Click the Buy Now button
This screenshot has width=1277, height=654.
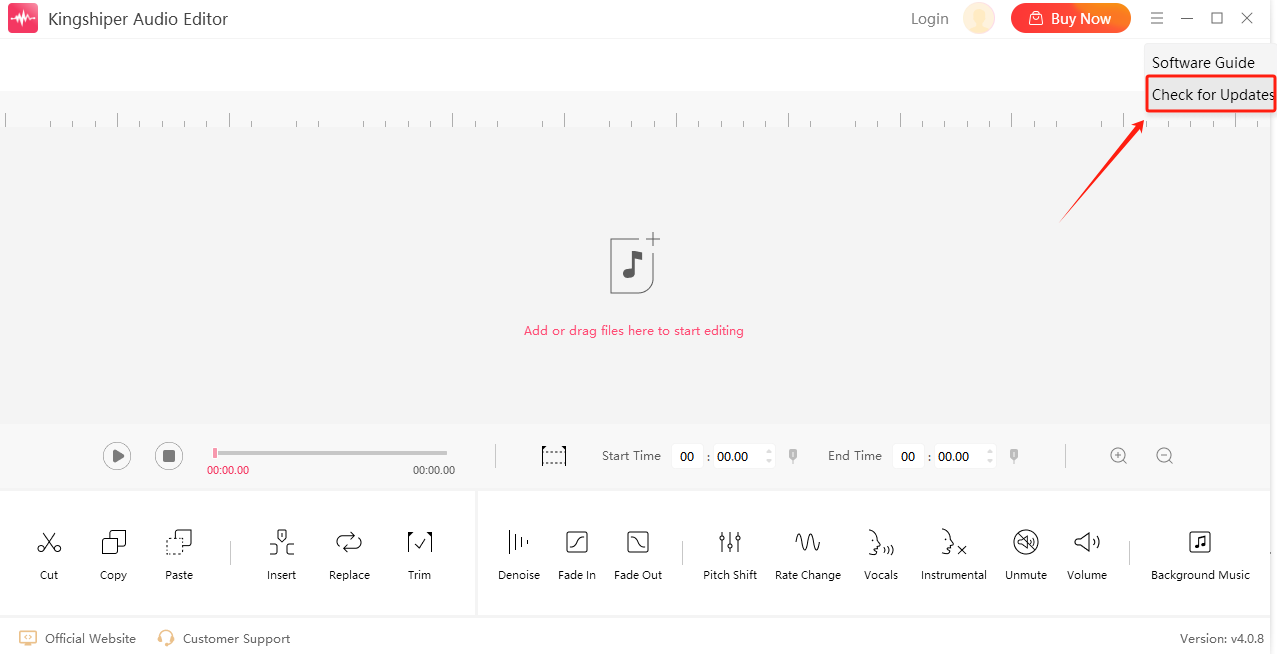click(x=1071, y=18)
